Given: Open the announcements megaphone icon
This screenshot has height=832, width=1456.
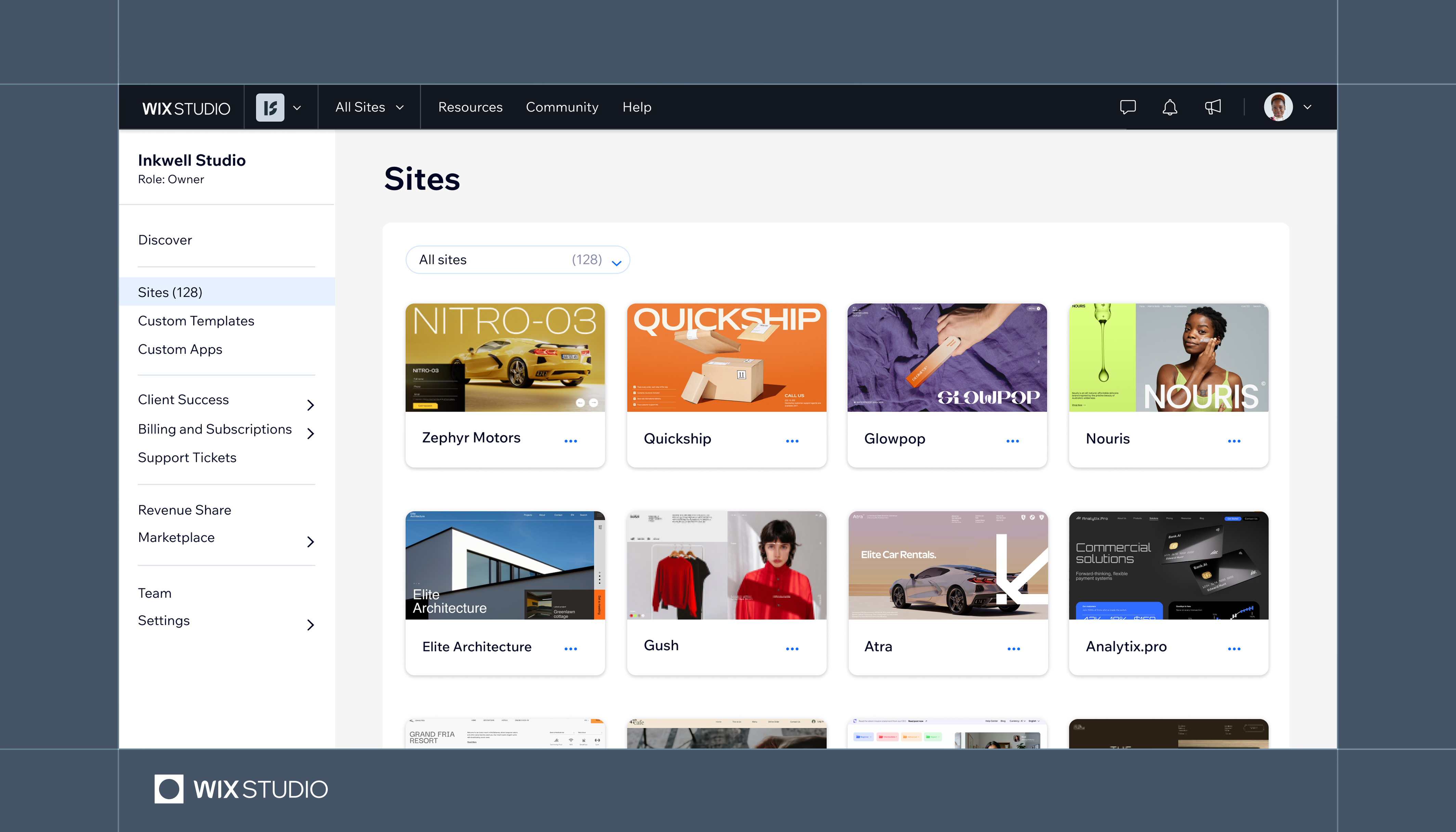Looking at the screenshot, I should pos(1212,107).
